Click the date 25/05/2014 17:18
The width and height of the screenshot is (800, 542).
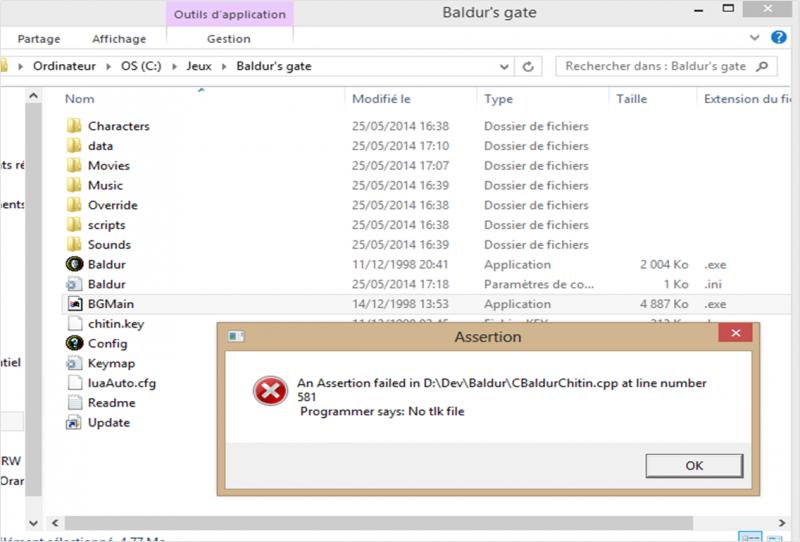pyautogui.click(x=400, y=284)
